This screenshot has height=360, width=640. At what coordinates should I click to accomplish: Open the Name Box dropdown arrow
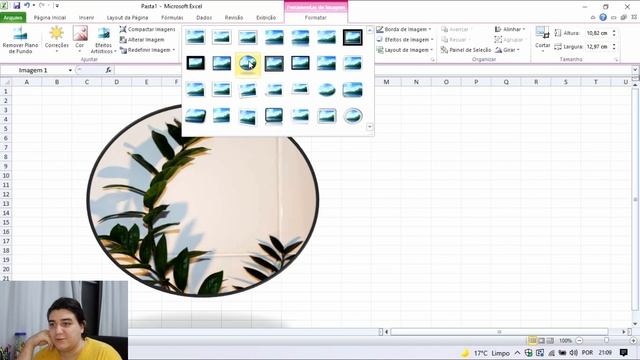click(70, 70)
